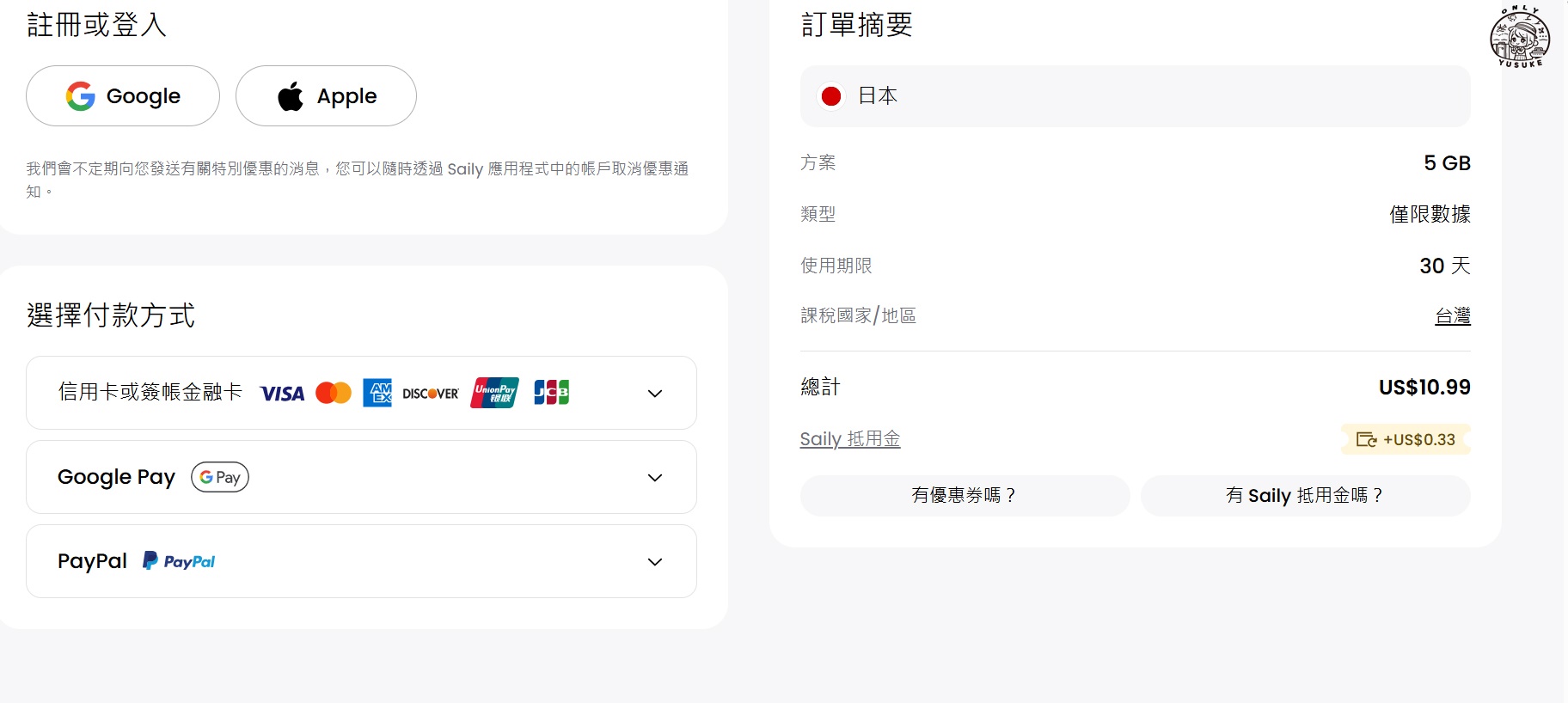The image size is (1568, 703).
Task: Sign in with Google
Action: click(123, 96)
